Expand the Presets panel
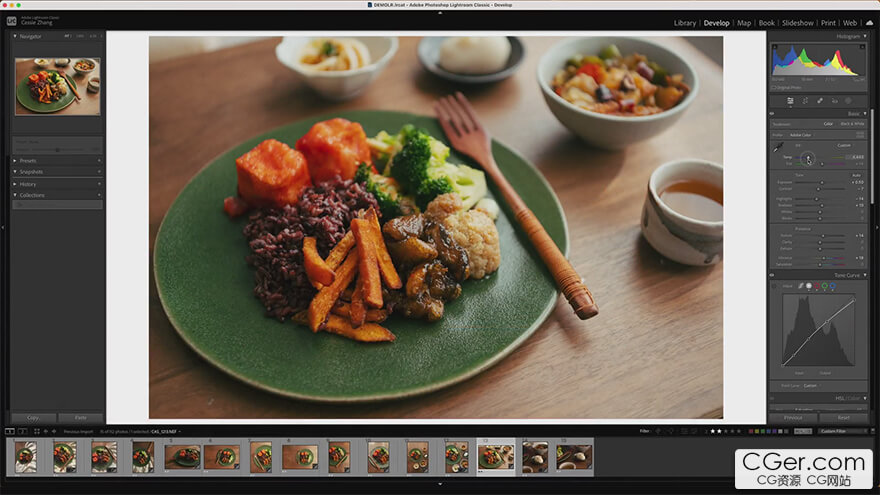The image size is (880, 495). coord(15,161)
